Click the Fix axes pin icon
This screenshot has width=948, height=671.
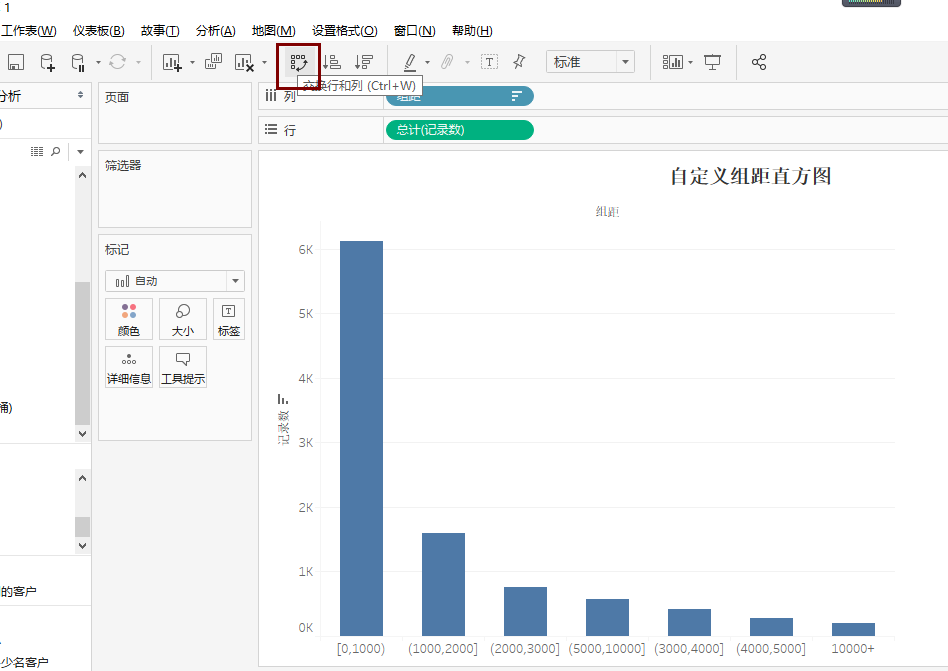[519, 62]
